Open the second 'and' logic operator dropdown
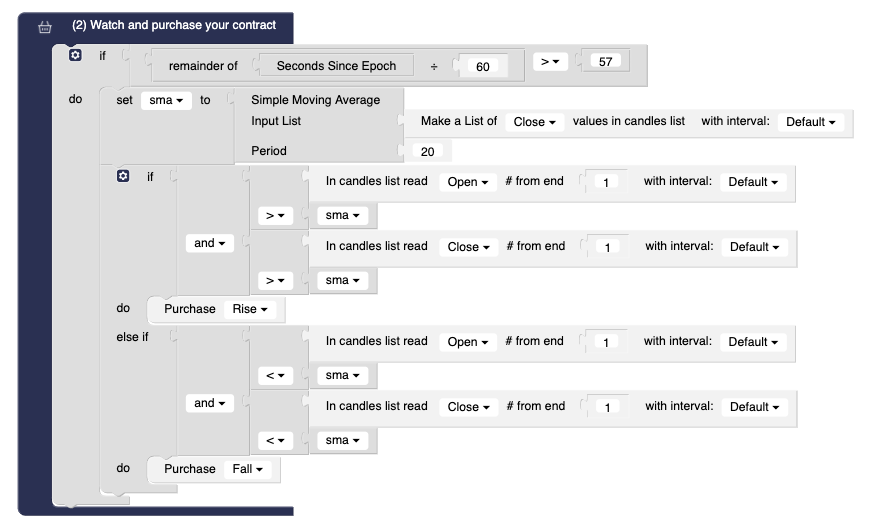 tap(209, 403)
